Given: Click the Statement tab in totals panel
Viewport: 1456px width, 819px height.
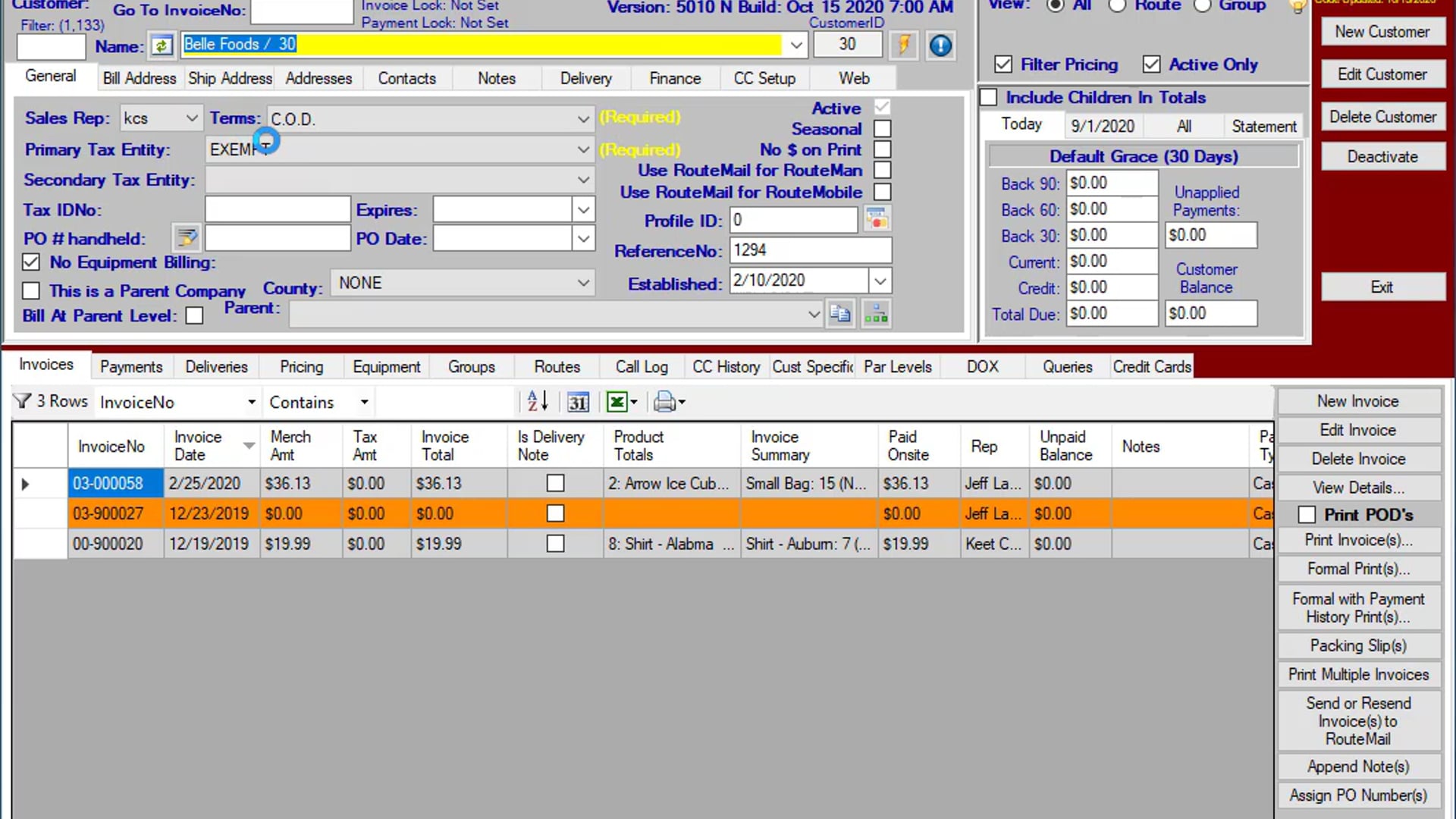Looking at the screenshot, I should pyautogui.click(x=1263, y=126).
